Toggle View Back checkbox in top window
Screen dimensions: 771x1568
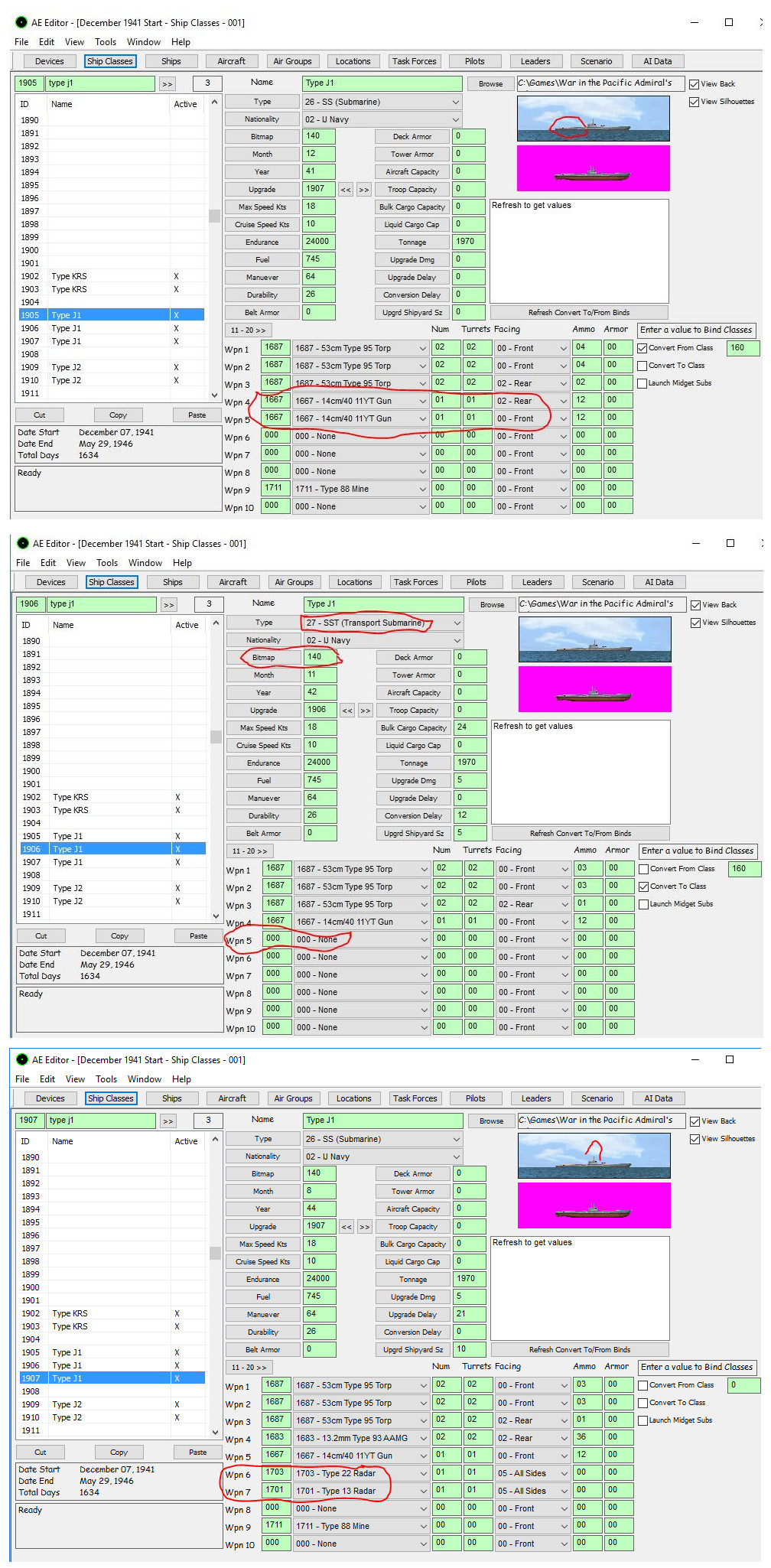[694, 84]
